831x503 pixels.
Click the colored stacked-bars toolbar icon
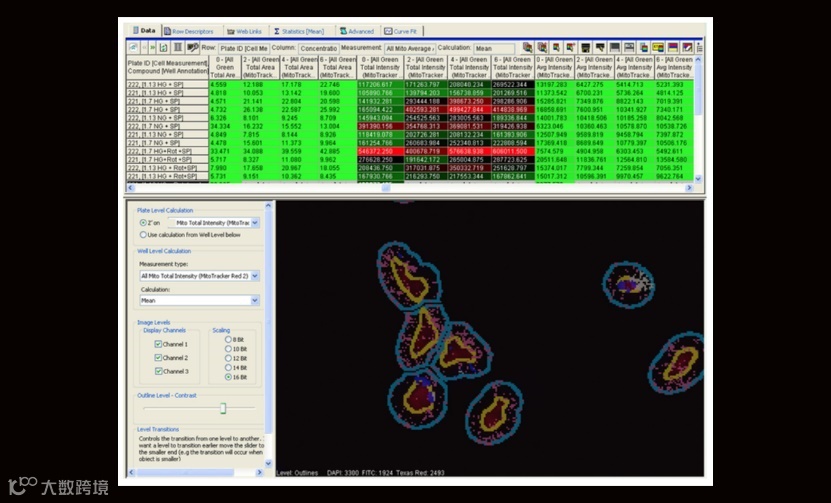click(644, 48)
